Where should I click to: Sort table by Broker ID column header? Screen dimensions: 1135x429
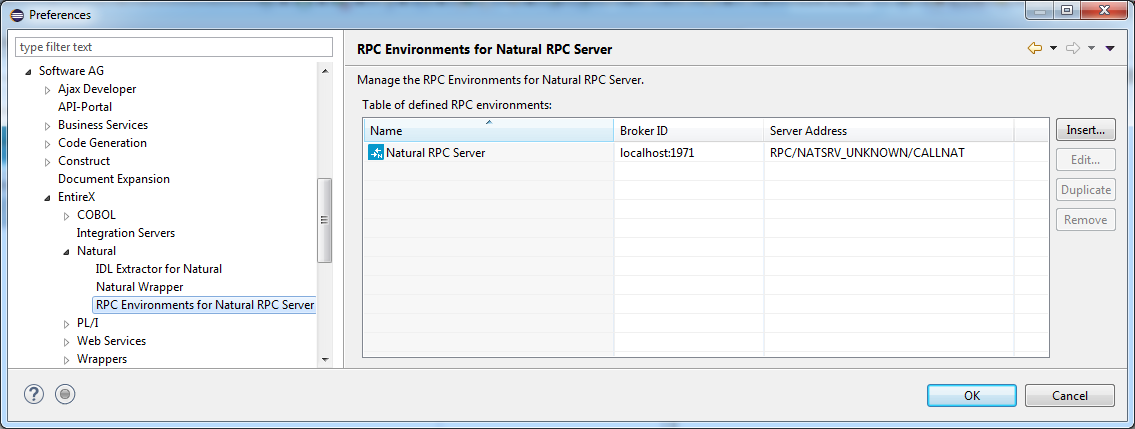(689, 131)
